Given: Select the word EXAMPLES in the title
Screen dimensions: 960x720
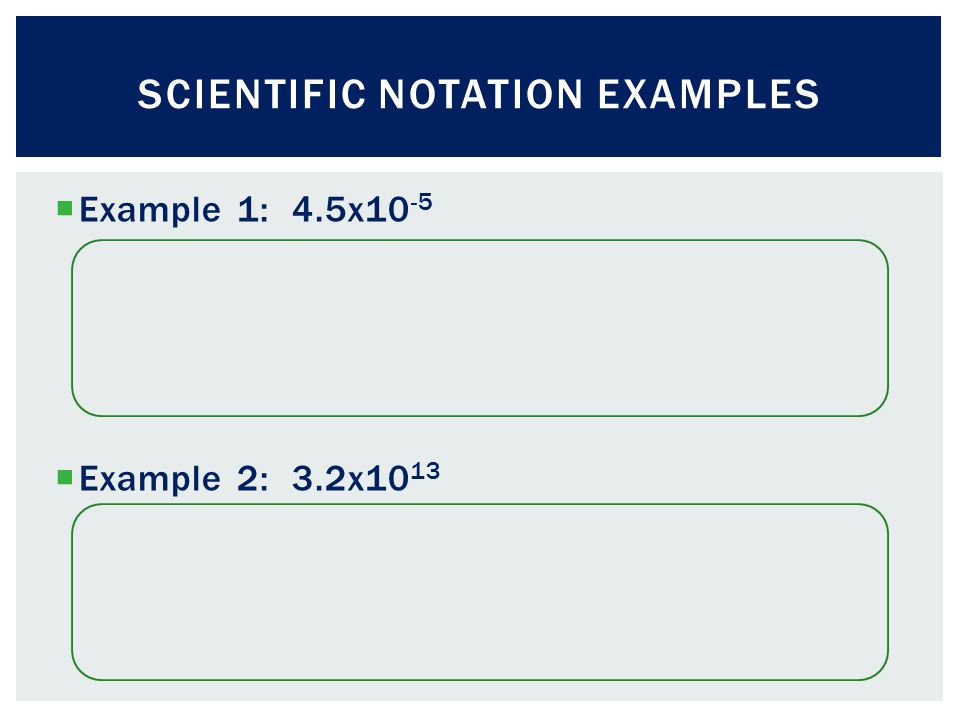Looking at the screenshot, I should pos(708,94).
